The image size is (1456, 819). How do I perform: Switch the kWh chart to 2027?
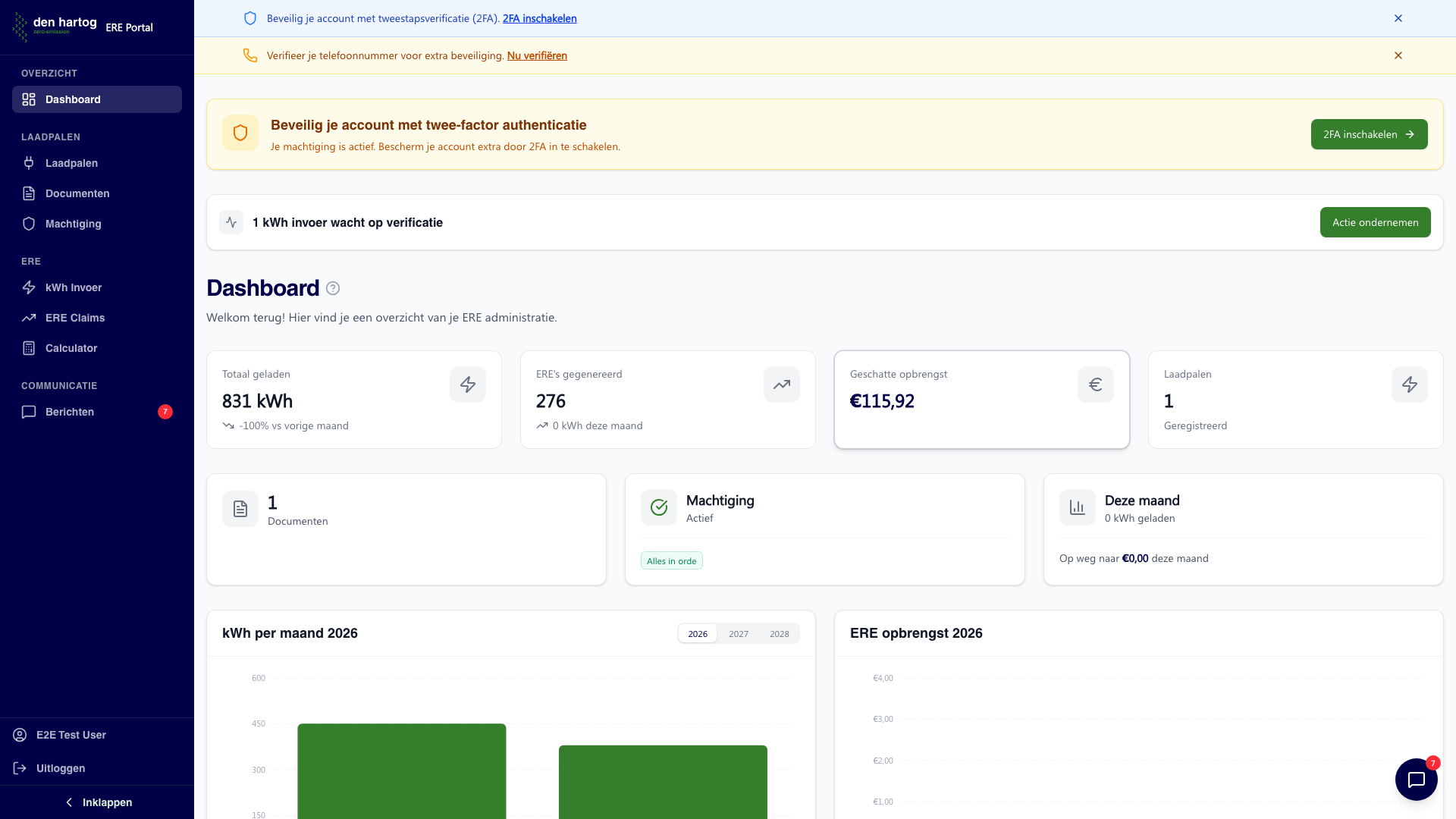[738, 633]
